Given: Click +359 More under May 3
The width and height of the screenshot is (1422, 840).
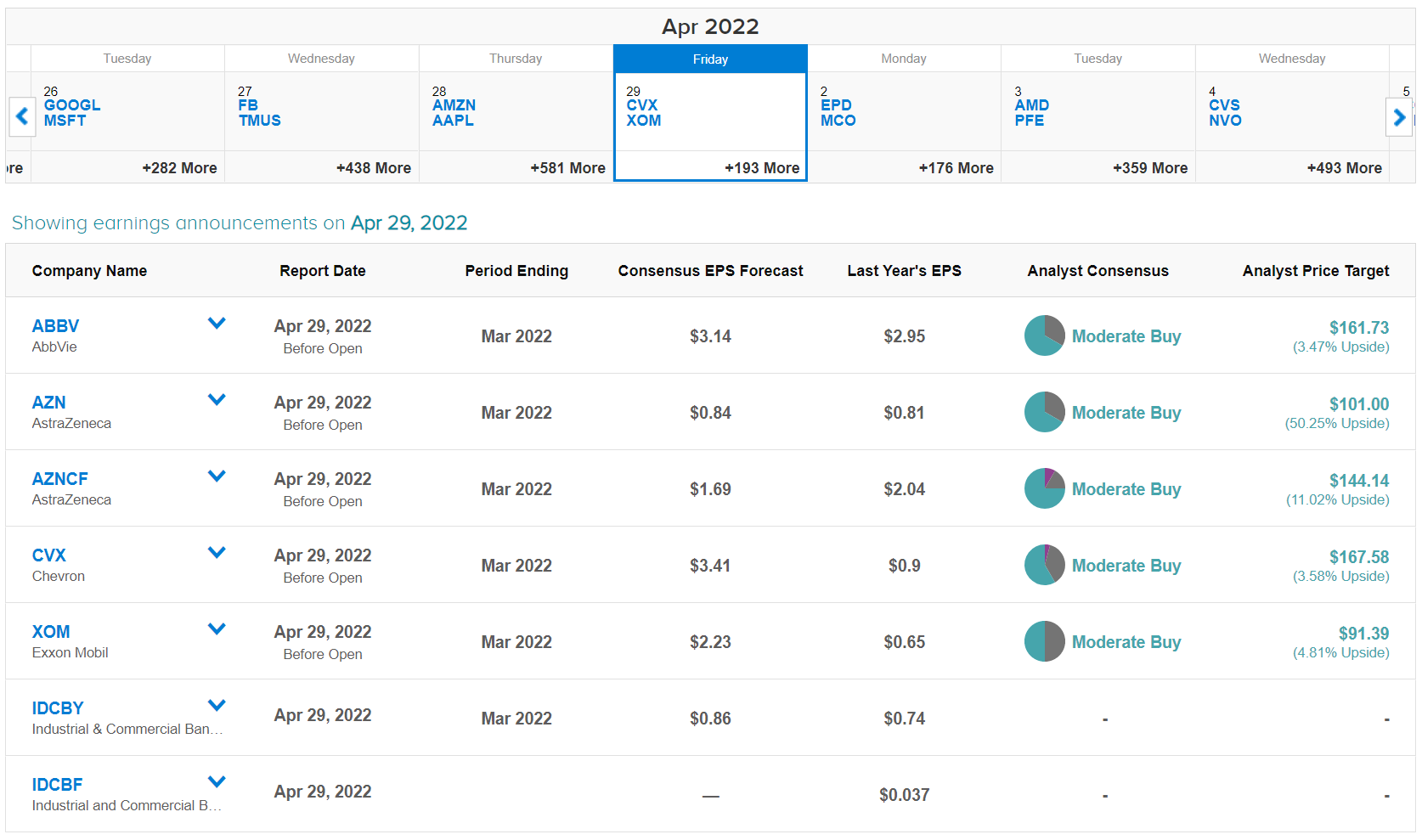Looking at the screenshot, I should pos(1150,168).
